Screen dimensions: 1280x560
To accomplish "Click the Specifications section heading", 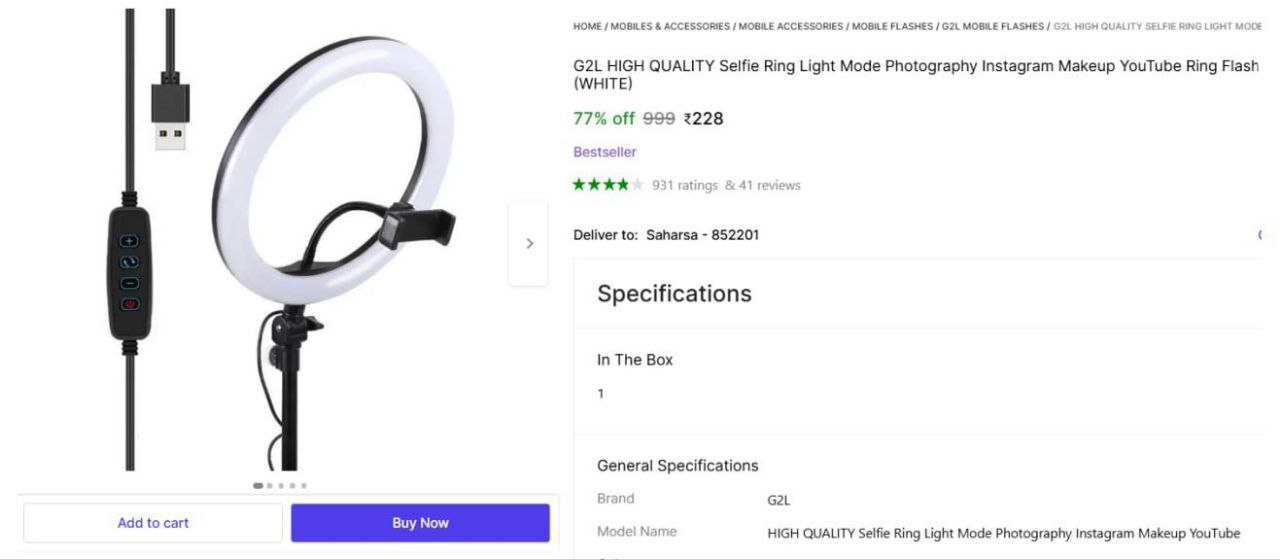I will 674,293.
